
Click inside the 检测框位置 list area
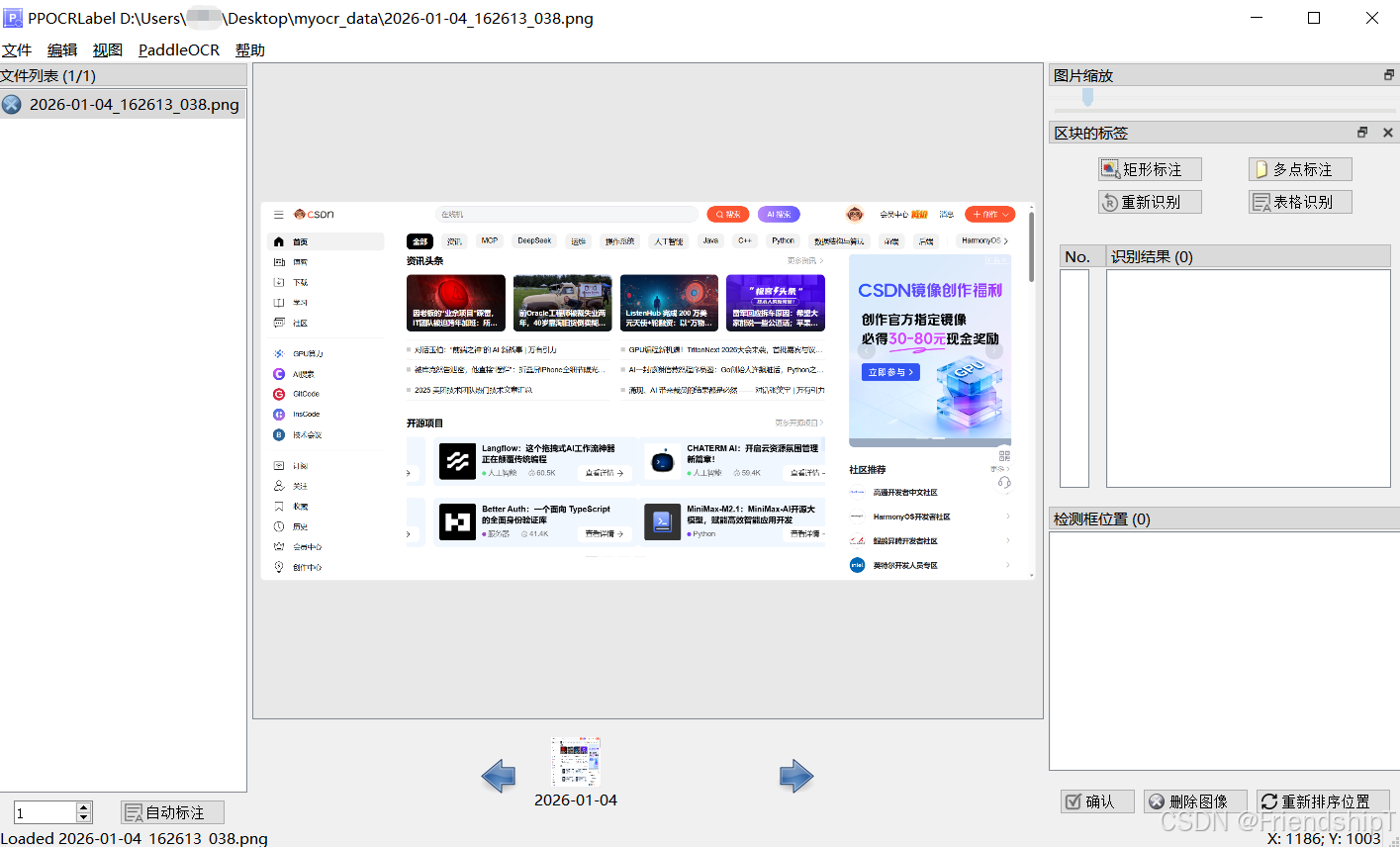coord(1224,651)
